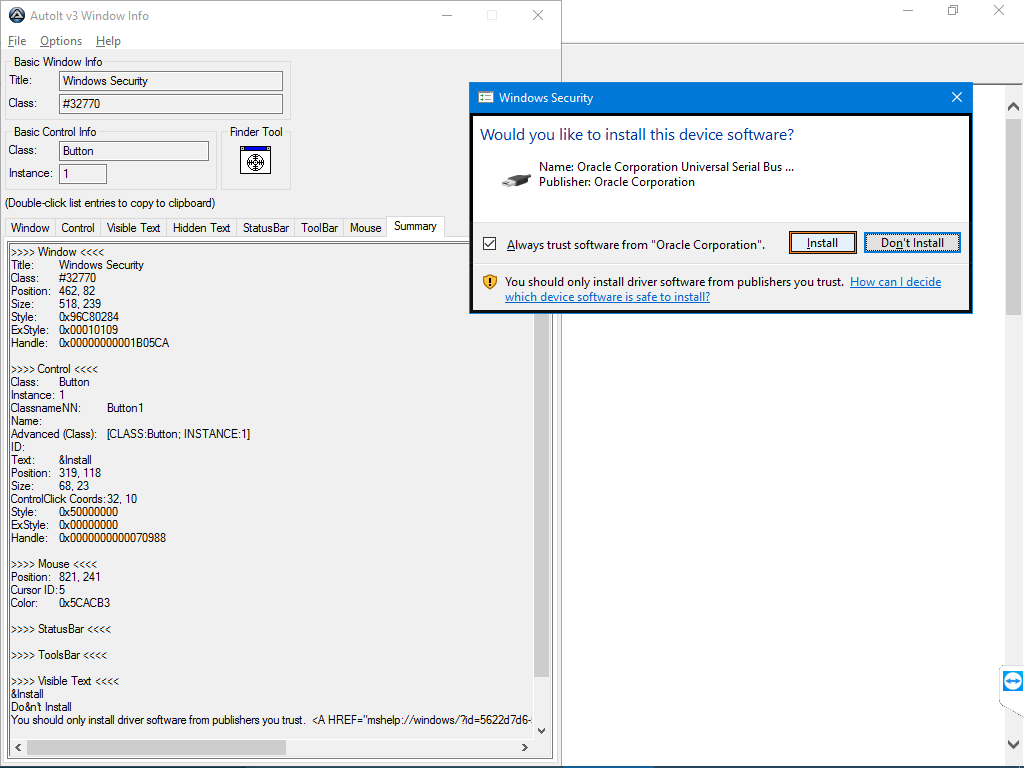Click the window Class field showing #32770
1024x768 pixels.
tap(171, 104)
